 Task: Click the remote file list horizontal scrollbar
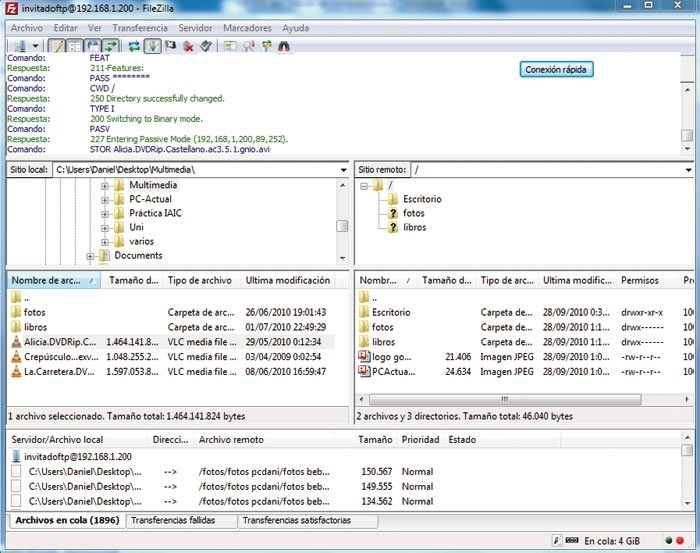(505, 399)
